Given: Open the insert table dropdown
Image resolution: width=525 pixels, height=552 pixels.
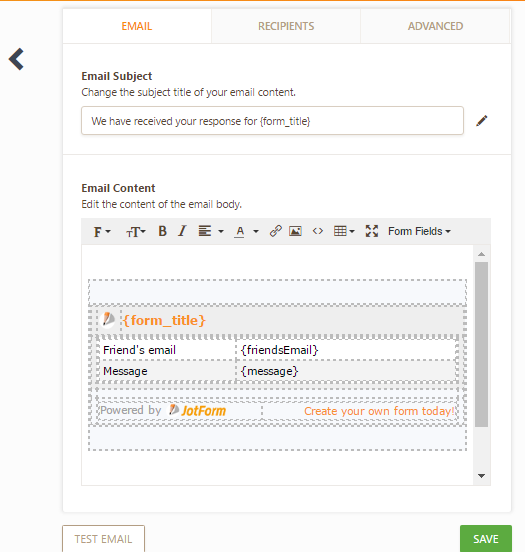Looking at the screenshot, I should coord(344,231).
